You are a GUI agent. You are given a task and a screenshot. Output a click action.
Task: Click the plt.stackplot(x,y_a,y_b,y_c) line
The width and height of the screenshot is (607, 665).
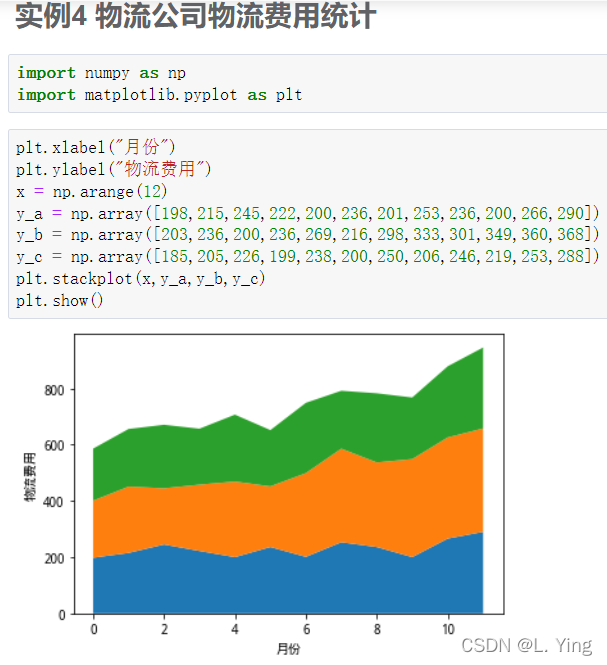click(141, 279)
